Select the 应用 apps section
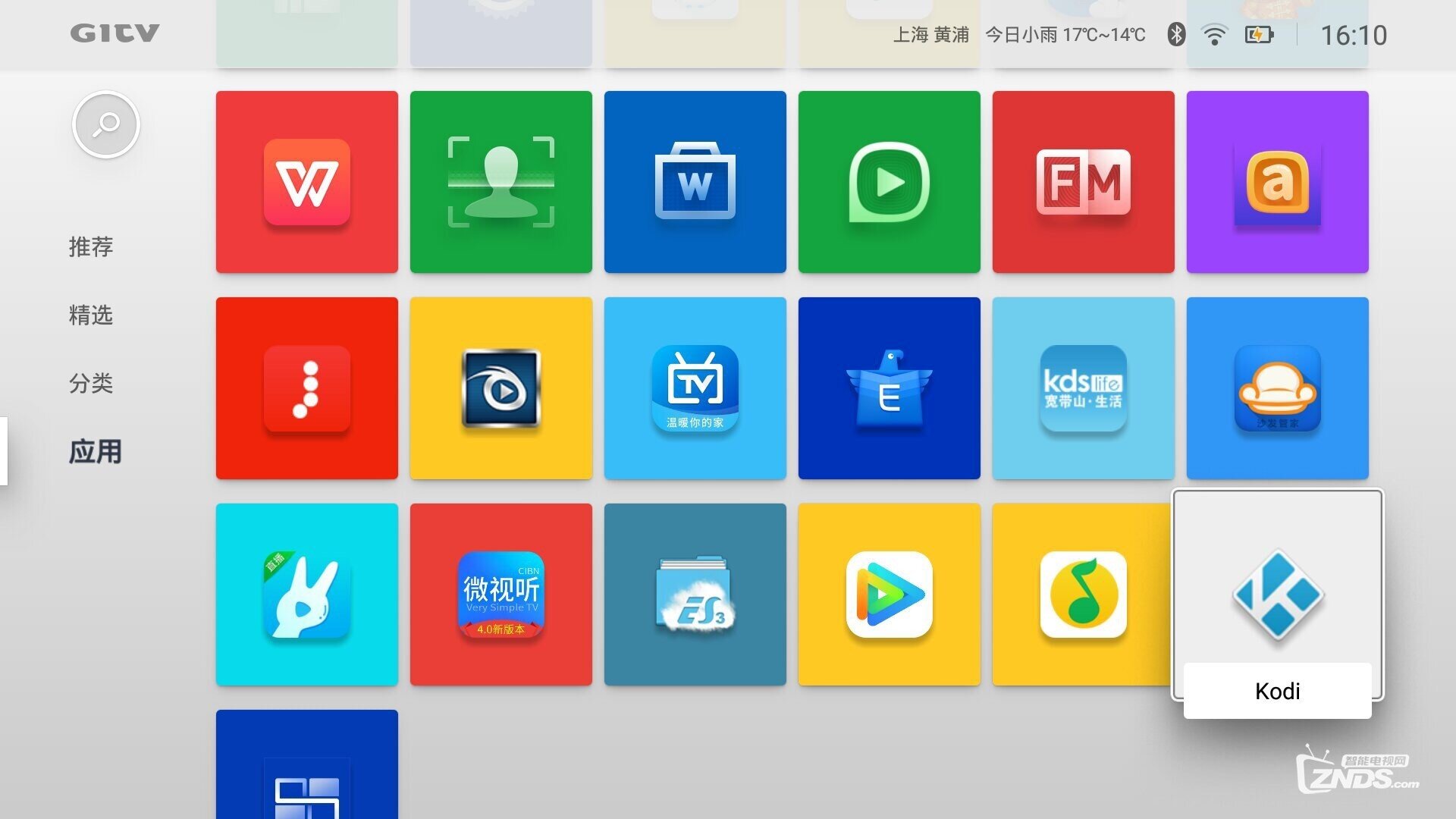This screenshot has width=1456, height=819. (95, 451)
